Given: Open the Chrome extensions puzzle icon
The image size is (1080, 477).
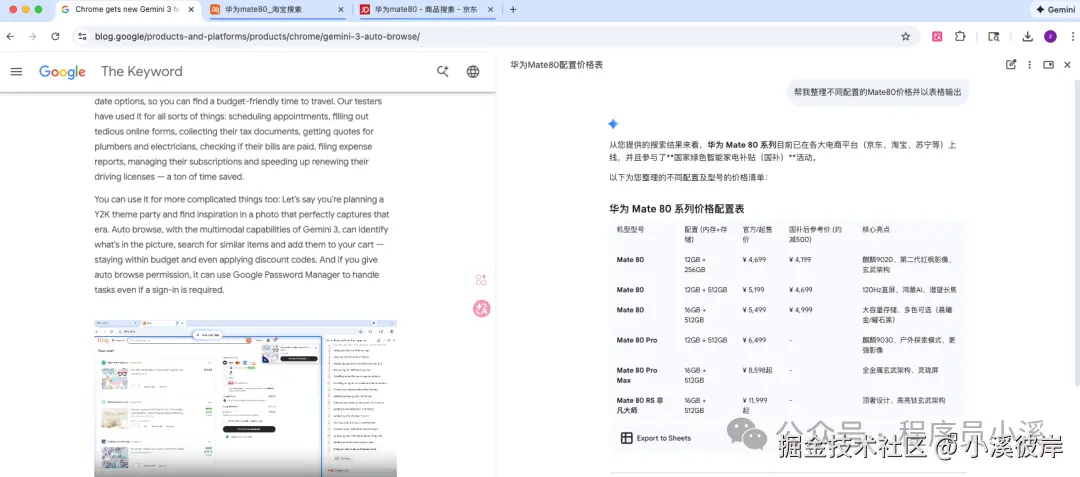Looking at the screenshot, I should 960,36.
